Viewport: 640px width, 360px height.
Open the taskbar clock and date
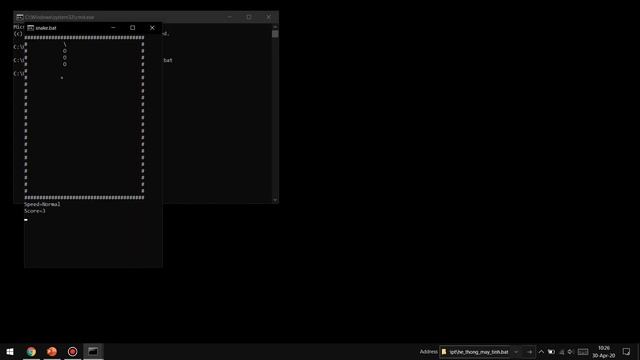click(x=604, y=352)
